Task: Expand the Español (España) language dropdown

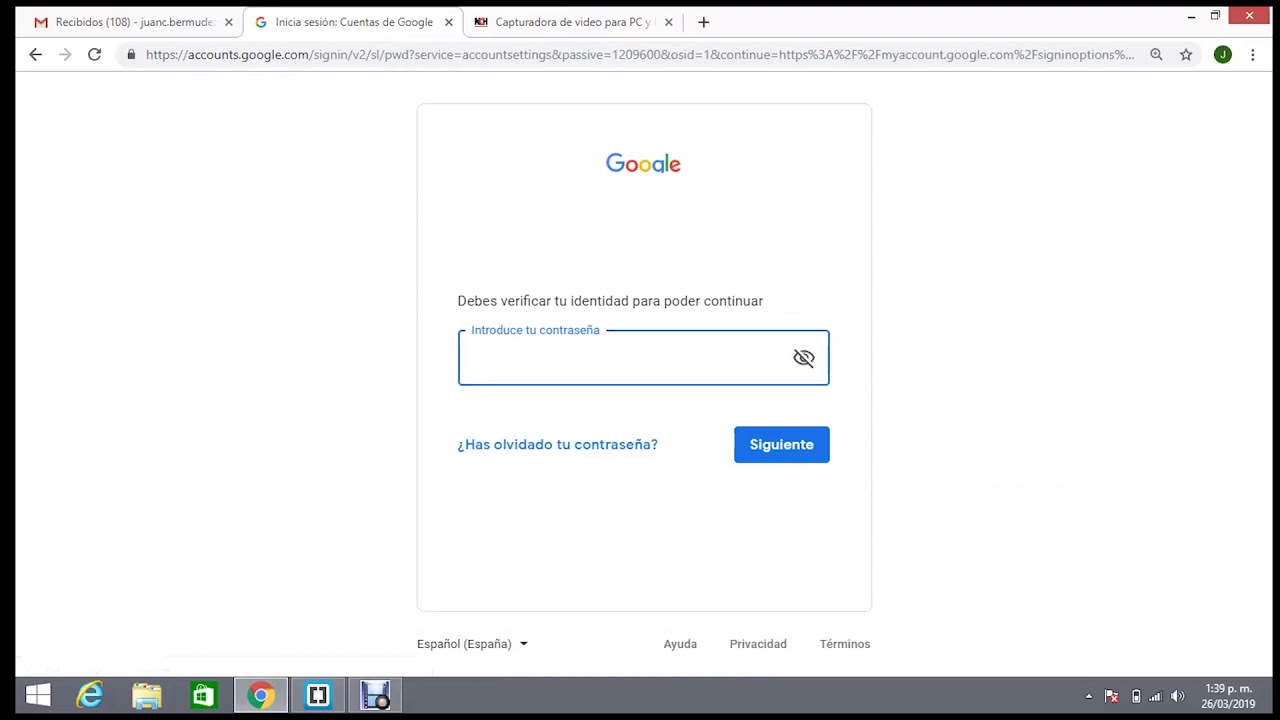Action: (472, 644)
